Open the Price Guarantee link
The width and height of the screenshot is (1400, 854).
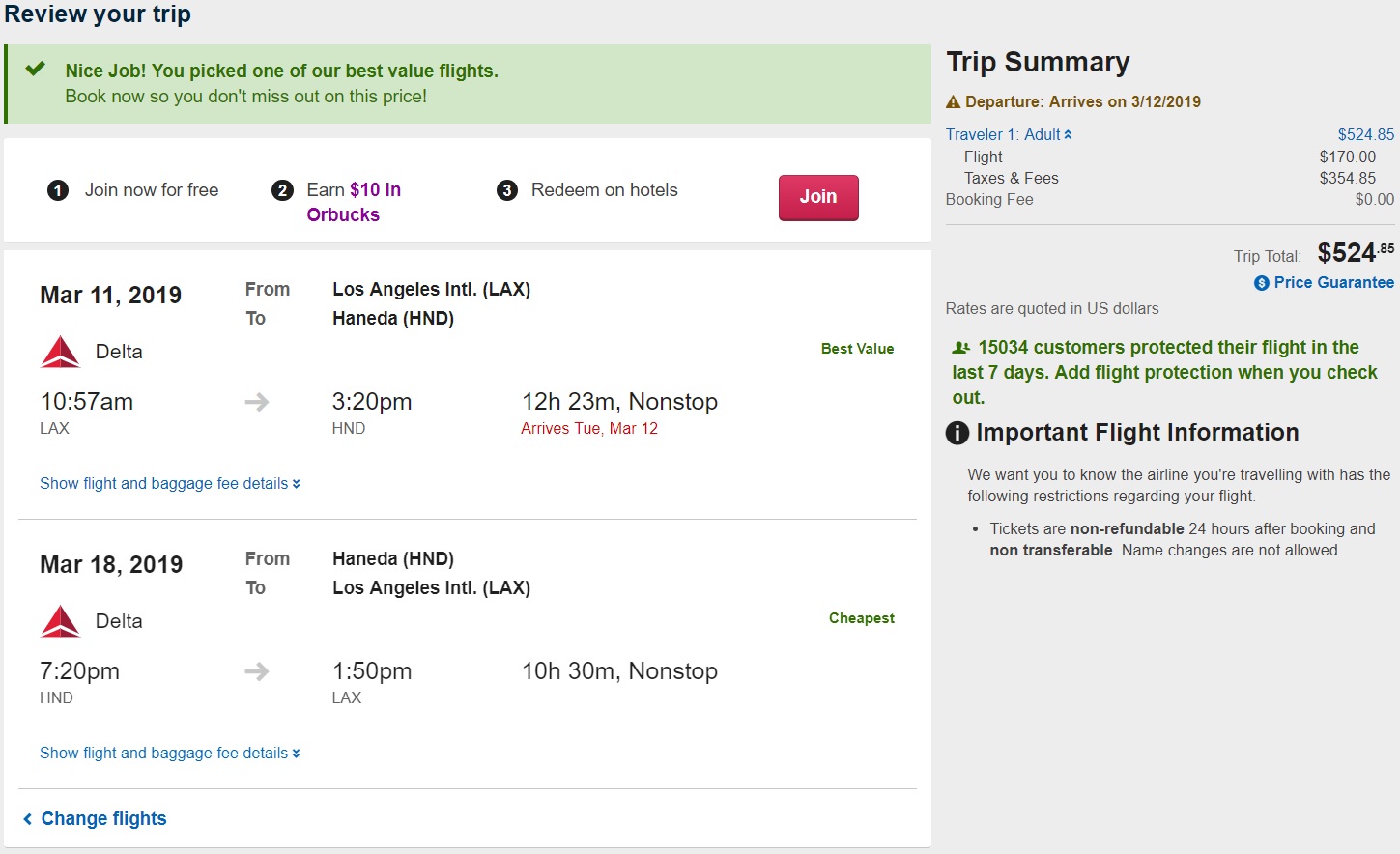1333,283
